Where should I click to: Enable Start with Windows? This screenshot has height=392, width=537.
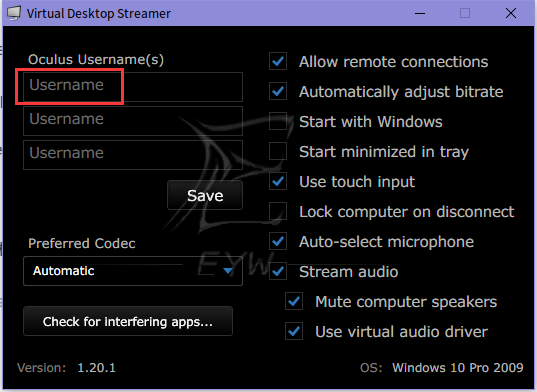pos(278,121)
